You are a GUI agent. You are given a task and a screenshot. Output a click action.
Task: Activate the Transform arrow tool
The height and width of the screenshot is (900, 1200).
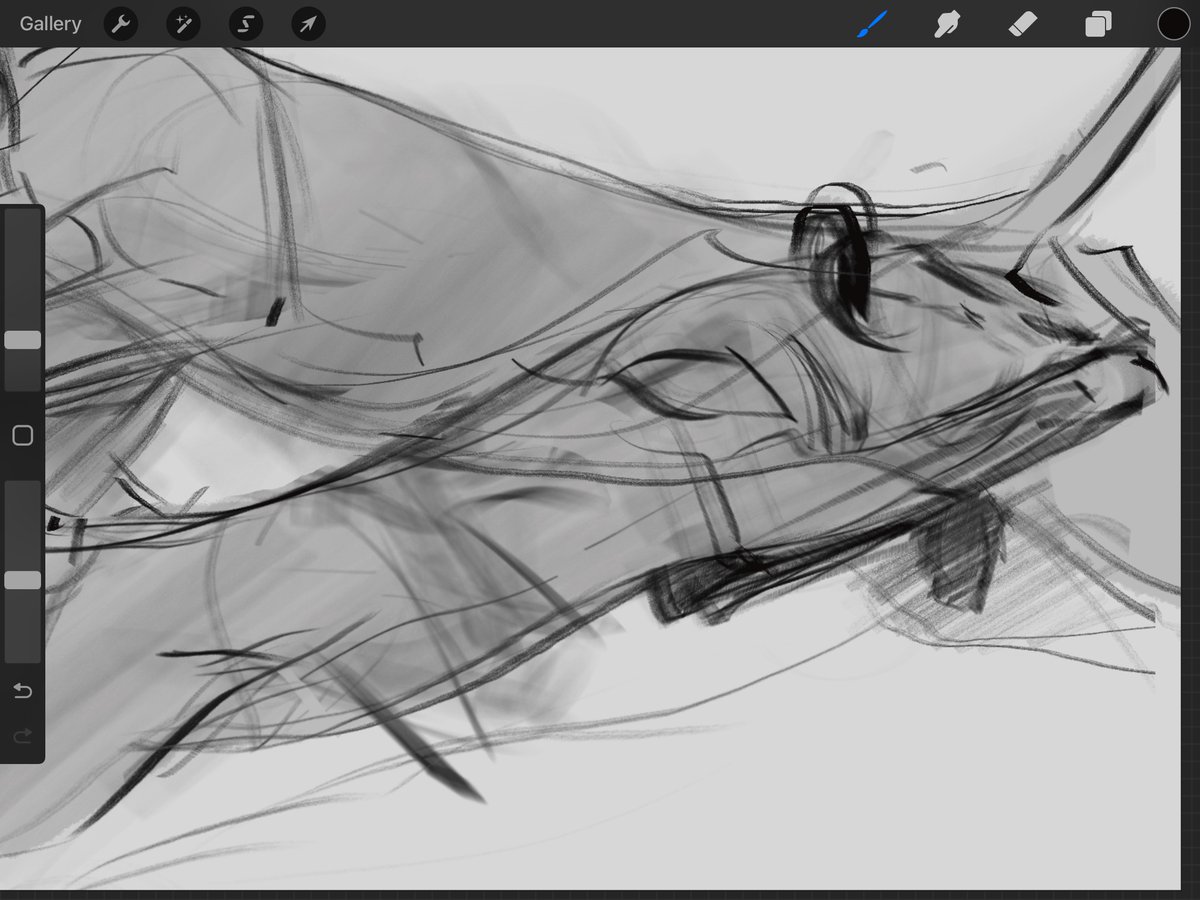tap(309, 24)
